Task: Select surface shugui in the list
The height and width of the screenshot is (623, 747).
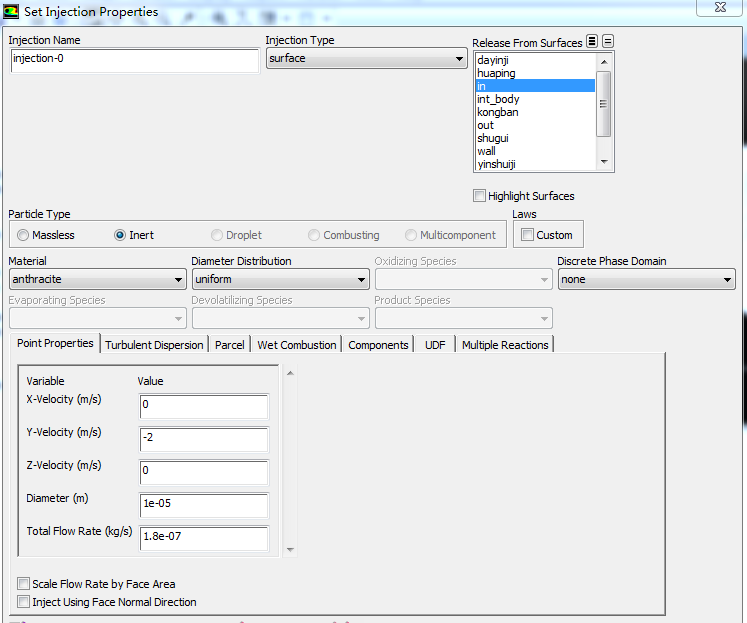Action: pos(535,138)
